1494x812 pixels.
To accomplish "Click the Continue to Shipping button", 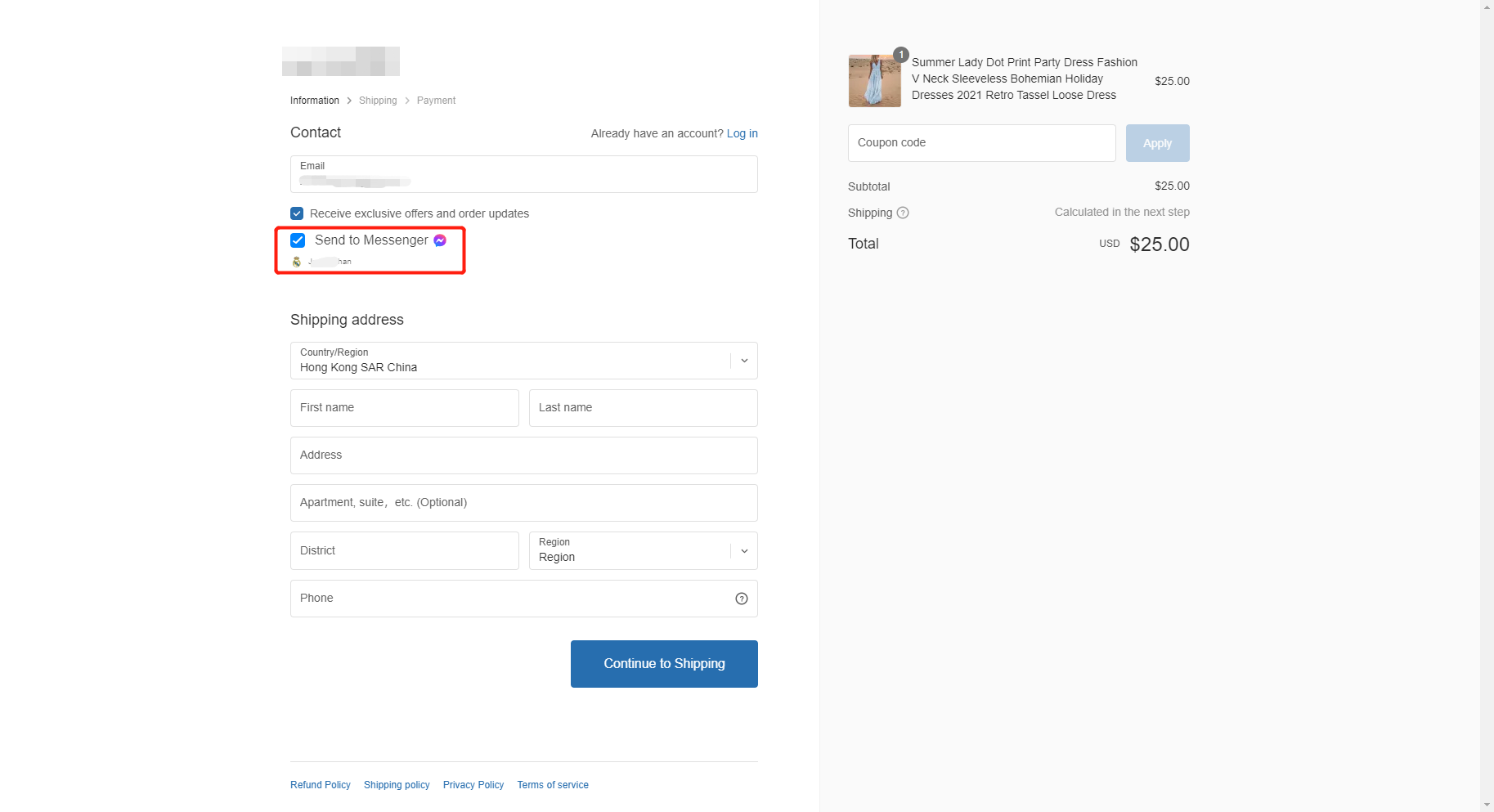I will (664, 664).
